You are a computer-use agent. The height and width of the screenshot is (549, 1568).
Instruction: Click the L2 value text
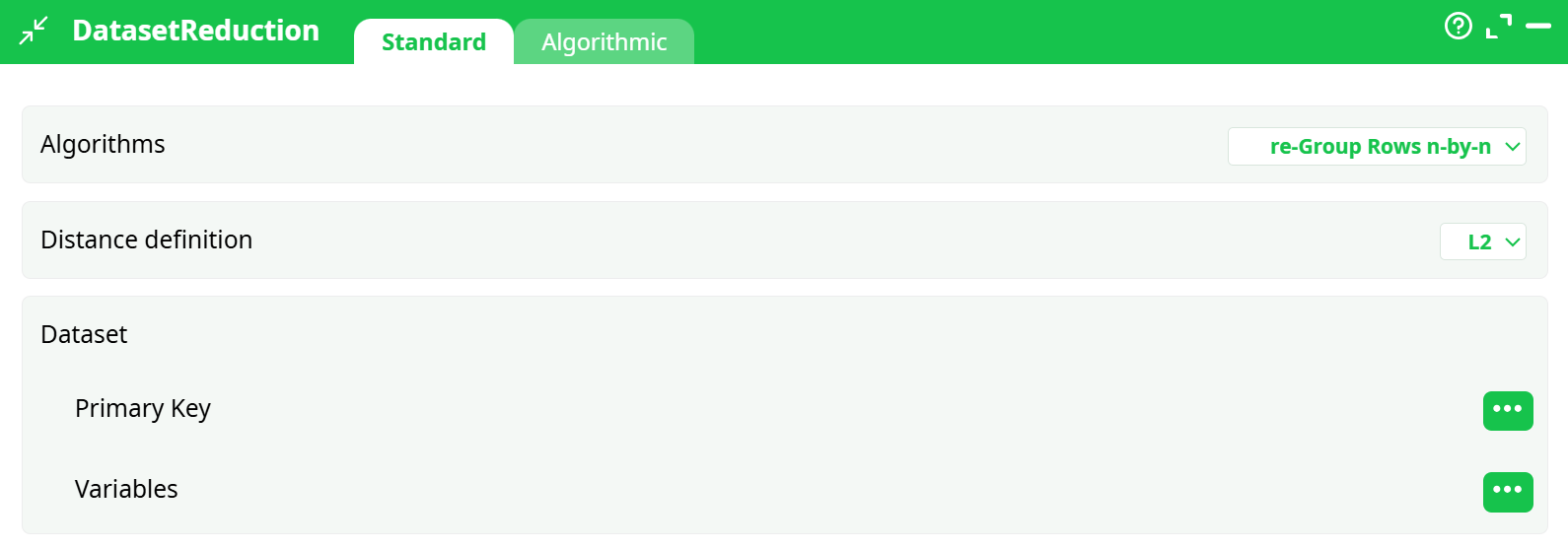(x=1479, y=242)
